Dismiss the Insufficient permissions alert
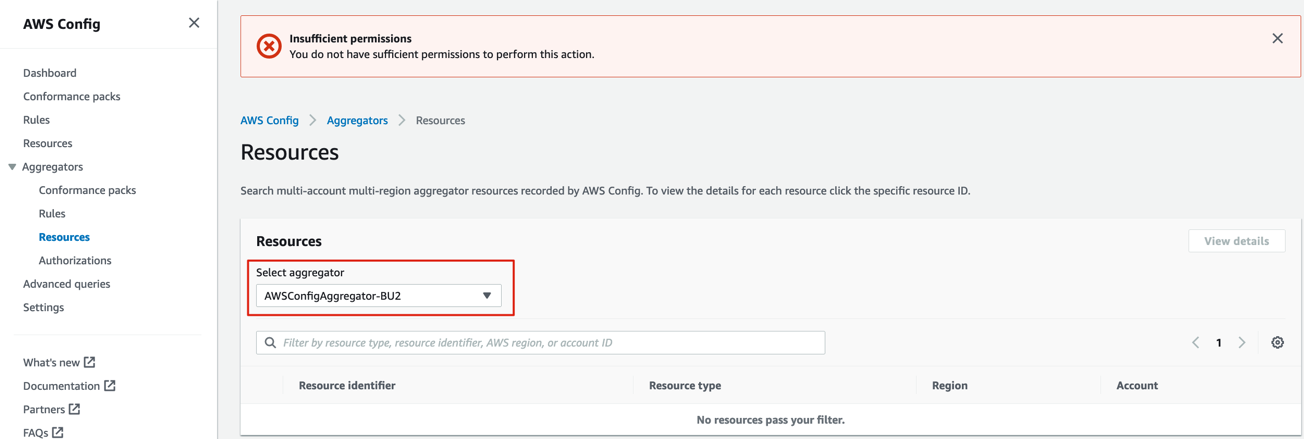Screen dimensions: 1304x439 tap(1277, 38)
